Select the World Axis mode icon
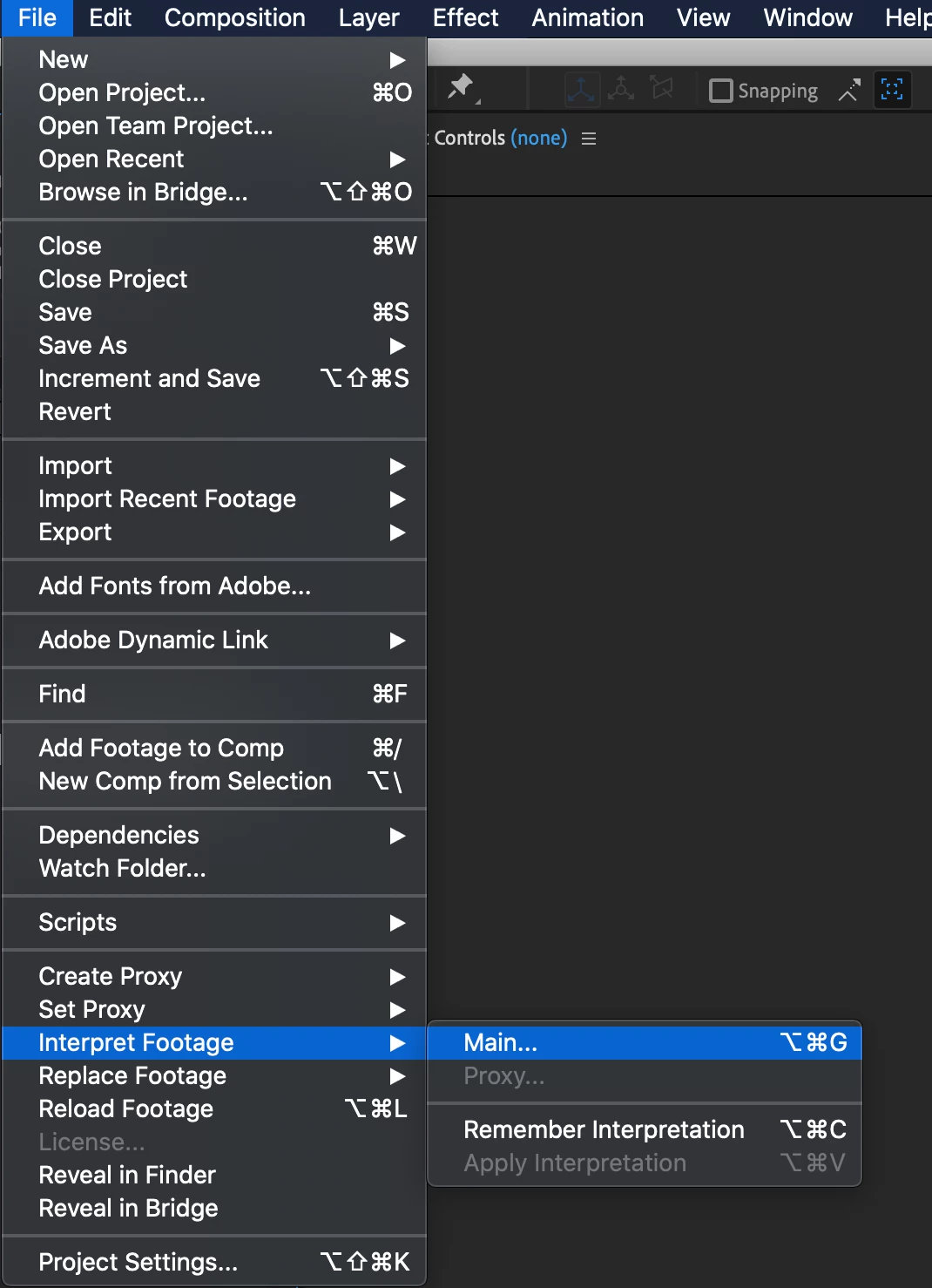 pyautogui.click(x=621, y=89)
